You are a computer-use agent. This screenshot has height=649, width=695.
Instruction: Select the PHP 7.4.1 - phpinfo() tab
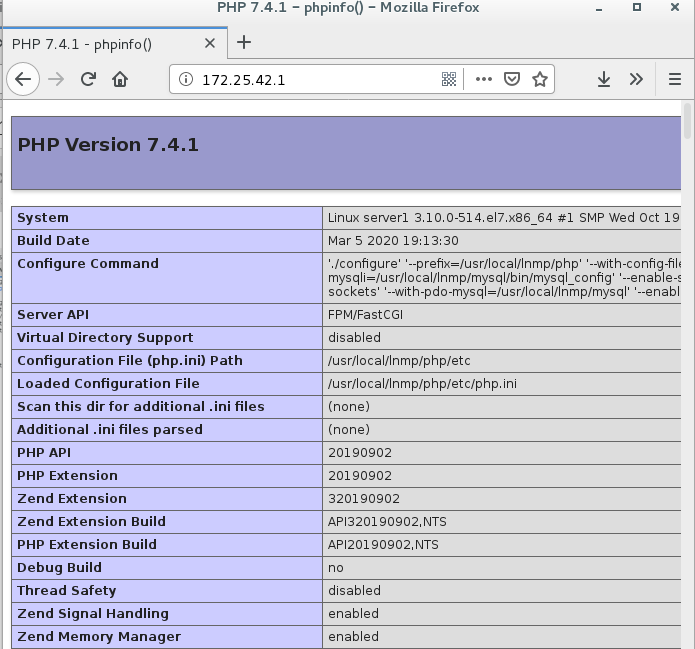[x=114, y=43]
